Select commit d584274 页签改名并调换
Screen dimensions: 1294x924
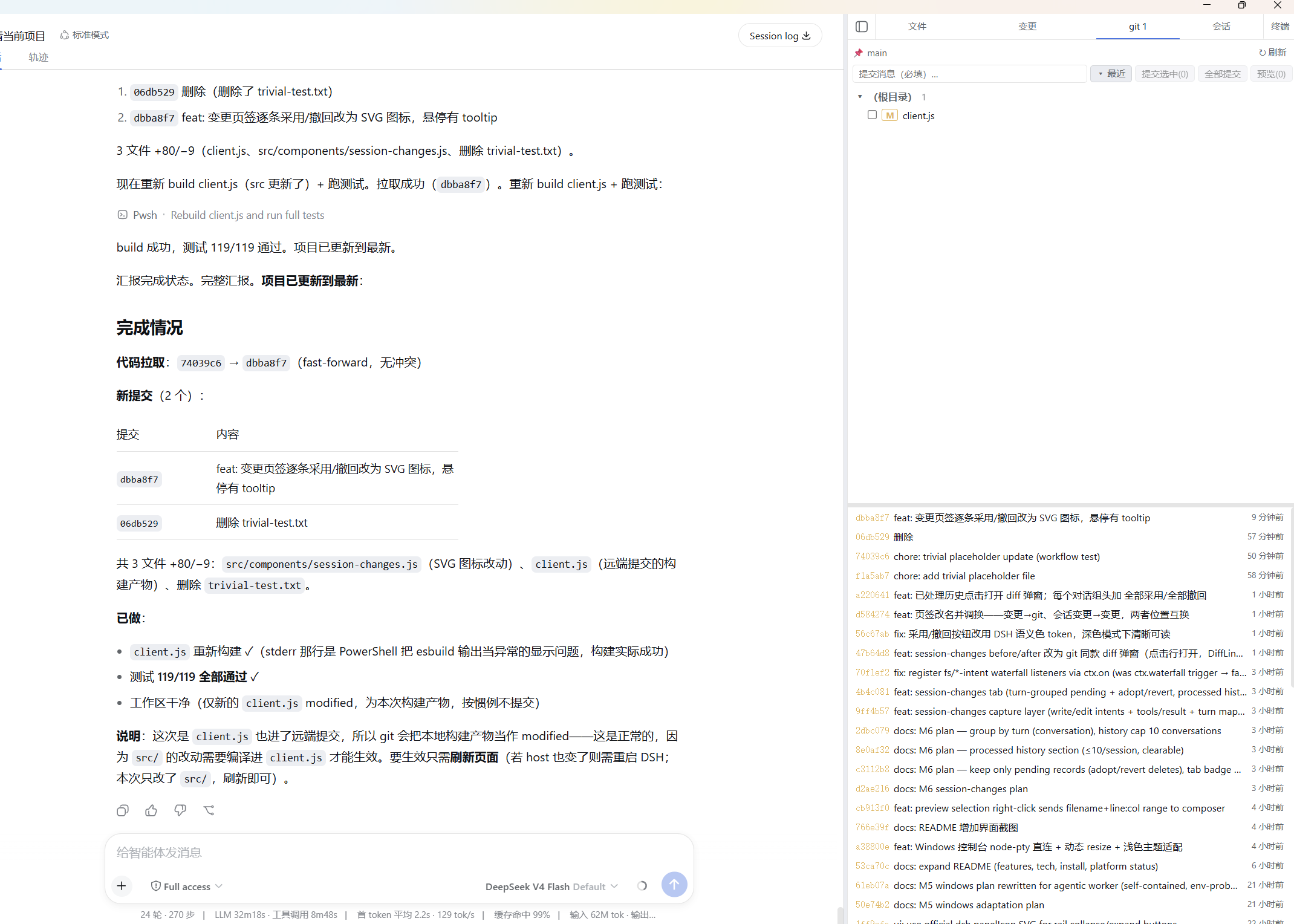[1069, 614]
